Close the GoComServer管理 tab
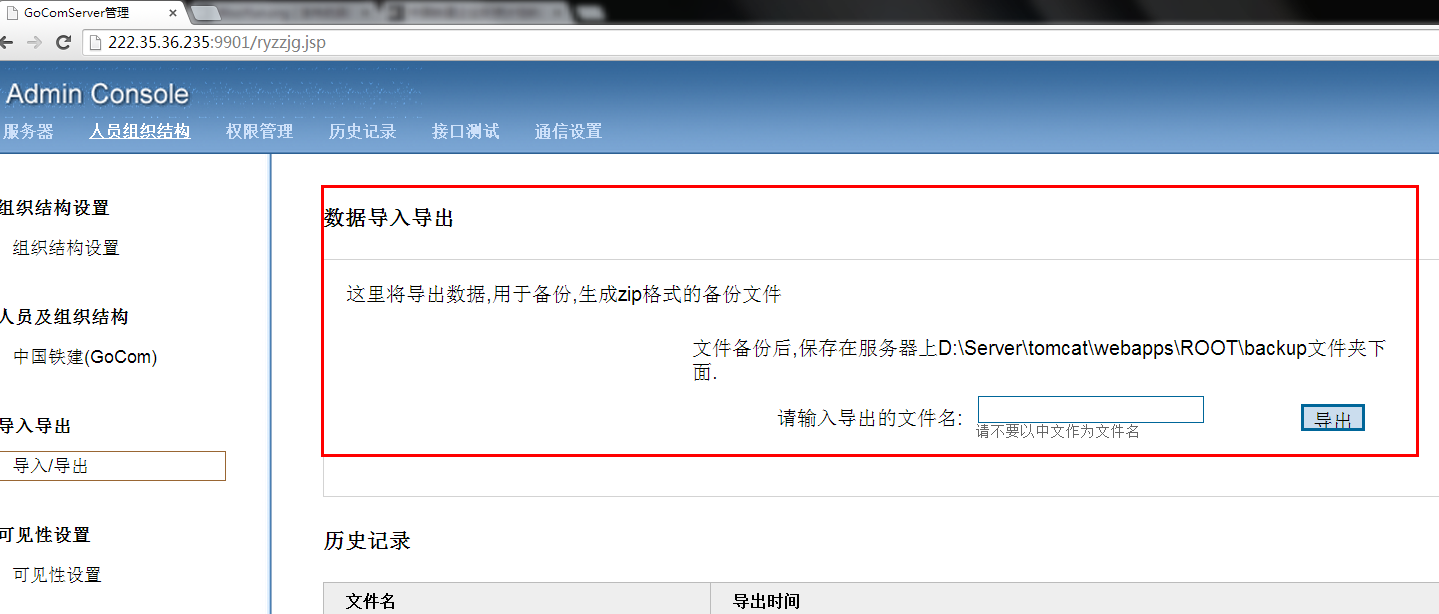1439x614 pixels. pyautogui.click(x=173, y=13)
